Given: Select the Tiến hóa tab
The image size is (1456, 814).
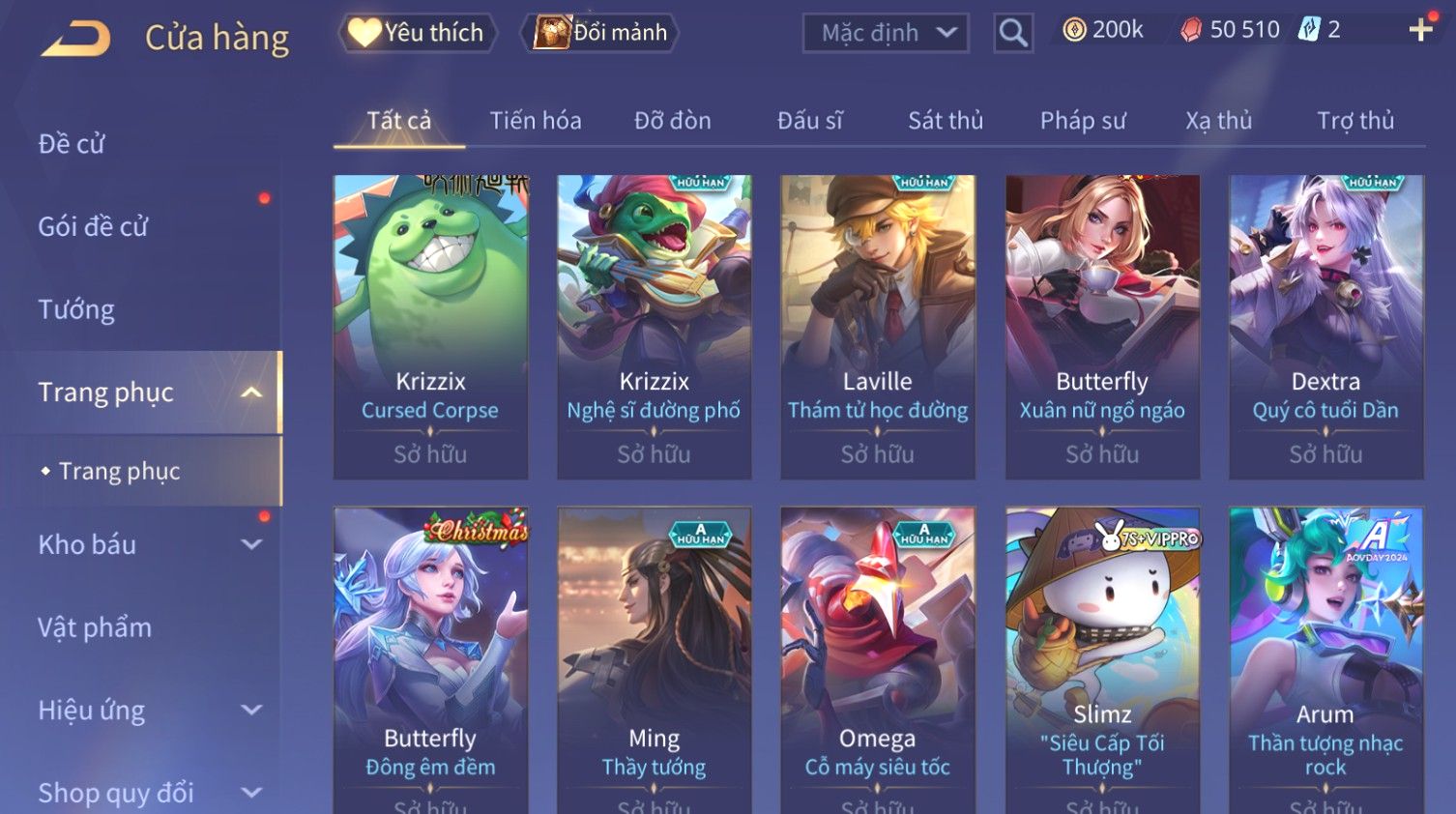Looking at the screenshot, I should [536, 121].
